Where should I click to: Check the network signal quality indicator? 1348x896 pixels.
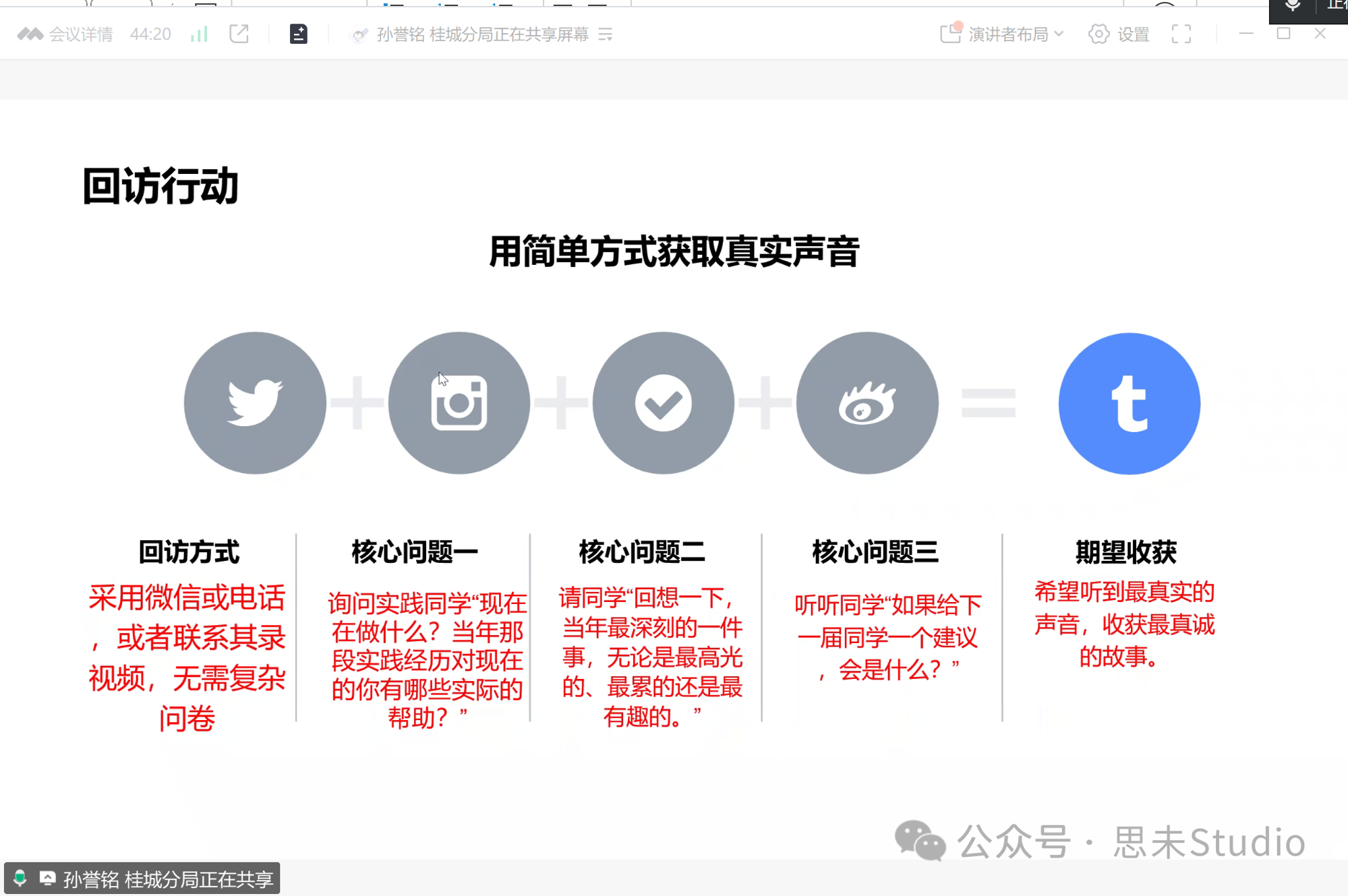198,33
